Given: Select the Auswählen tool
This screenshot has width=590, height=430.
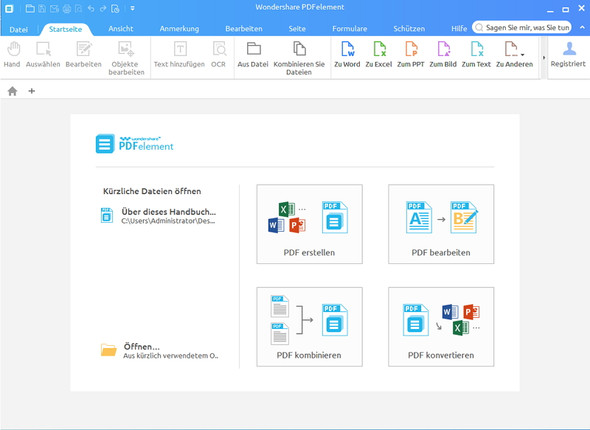Looking at the screenshot, I should (x=43, y=55).
